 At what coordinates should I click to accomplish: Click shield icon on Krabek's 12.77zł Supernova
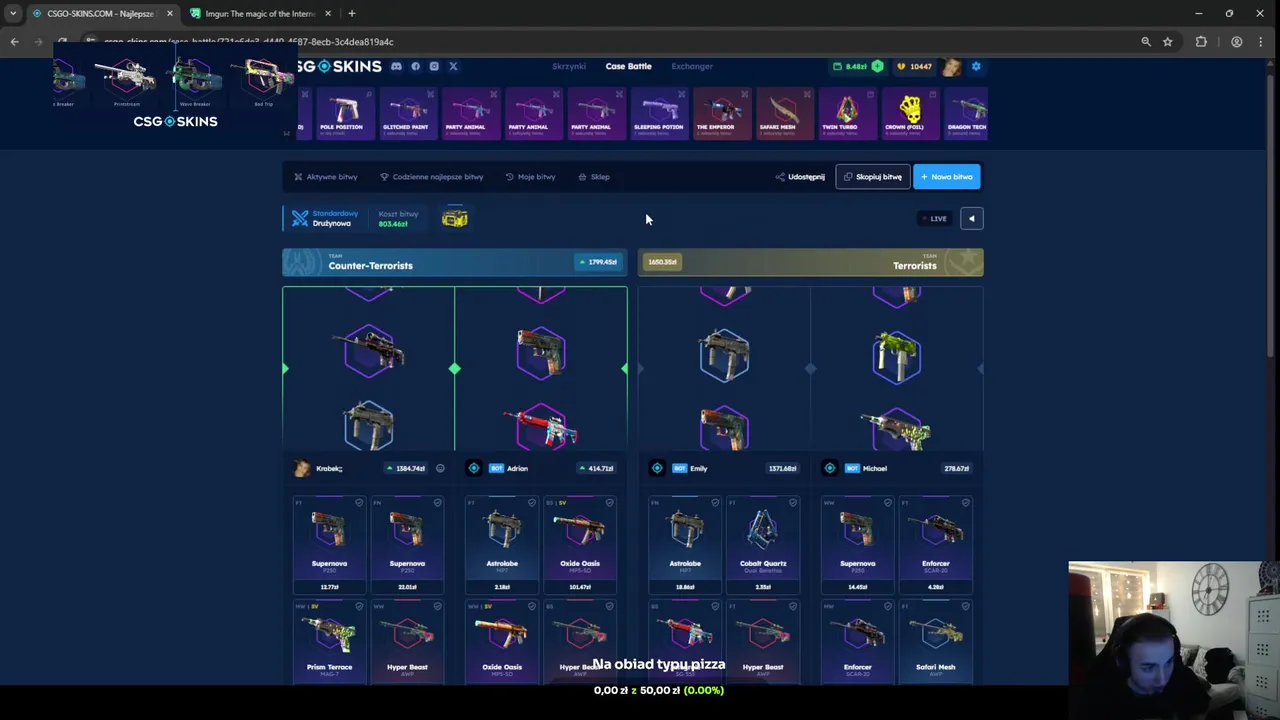(x=360, y=503)
